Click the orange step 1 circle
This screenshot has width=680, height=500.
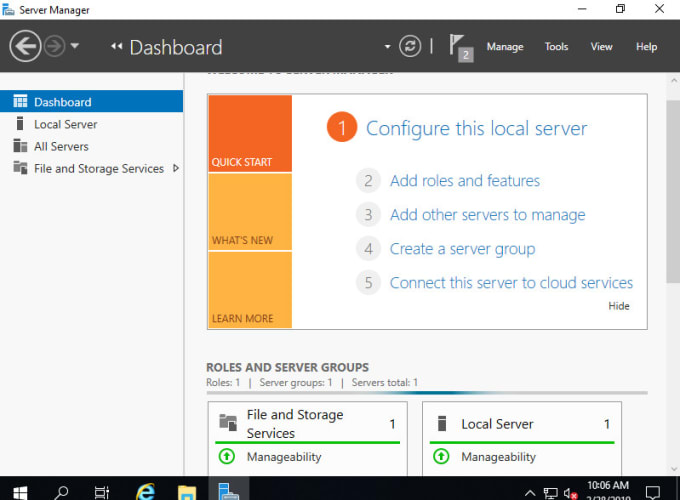tap(342, 127)
